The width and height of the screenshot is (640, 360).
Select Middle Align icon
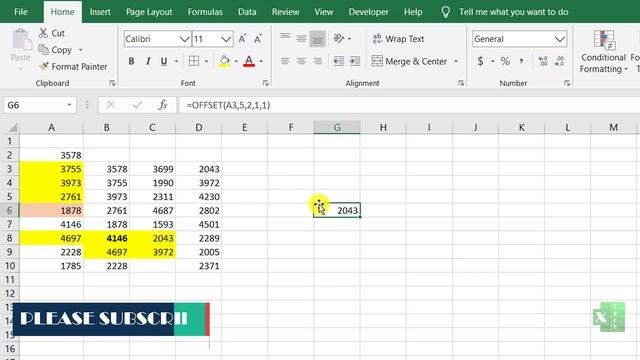point(301,38)
